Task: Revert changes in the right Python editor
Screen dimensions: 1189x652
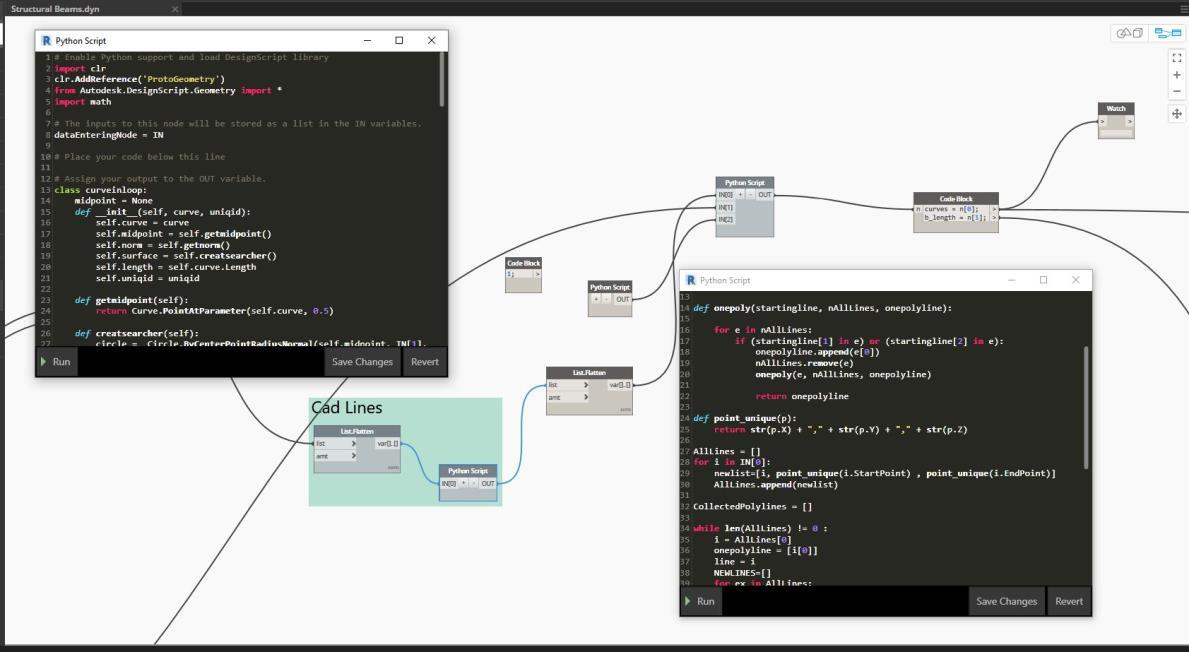Action: click(x=1069, y=601)
